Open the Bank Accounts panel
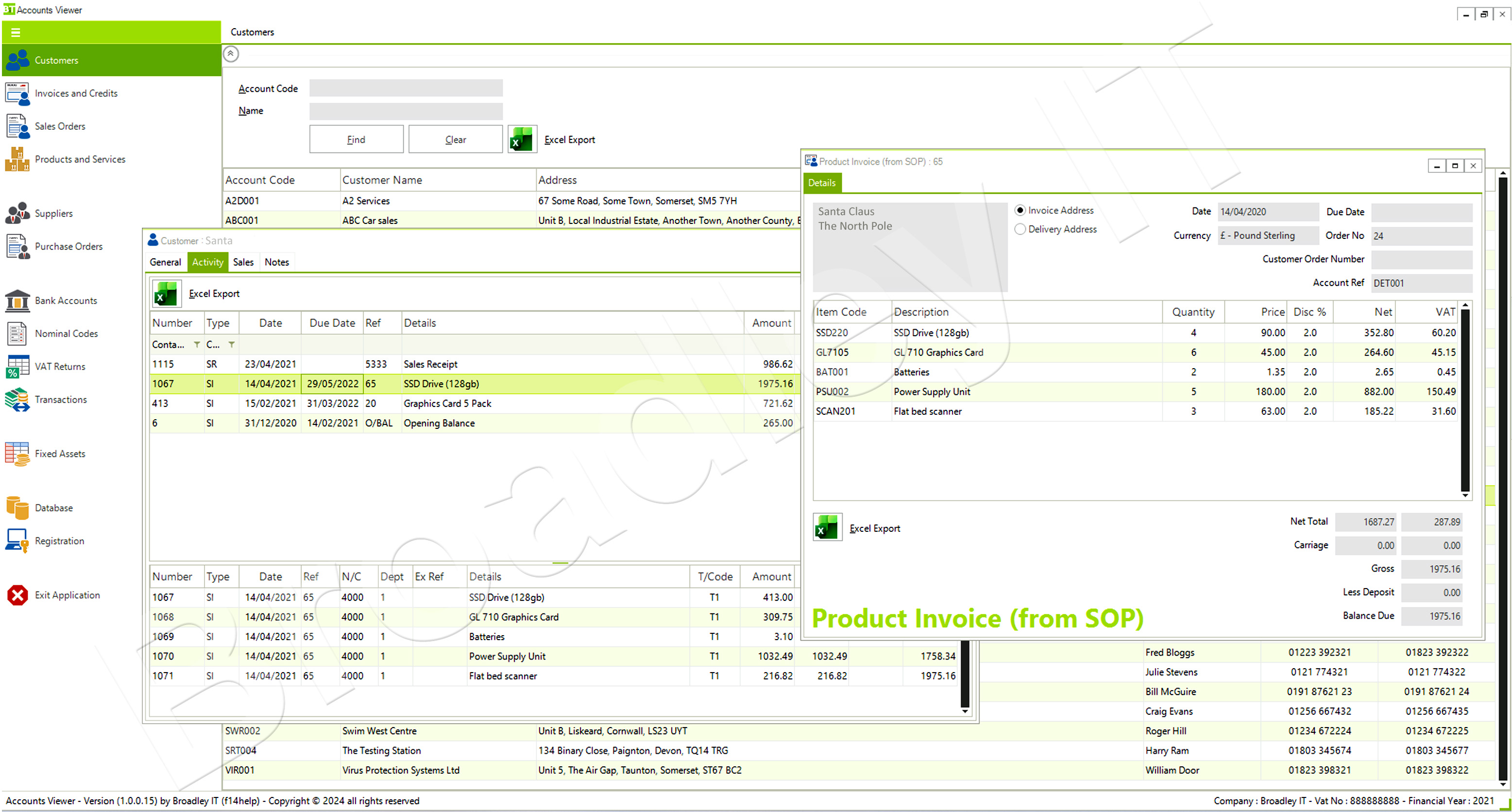This screenshot has height=812, width=1512. point(66,300)
